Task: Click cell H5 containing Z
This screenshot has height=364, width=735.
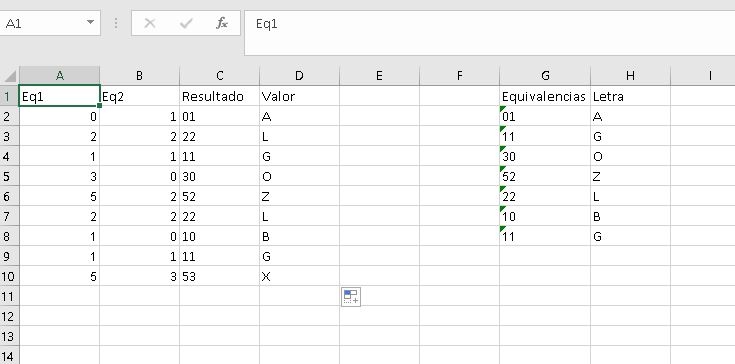Action: 630,176
